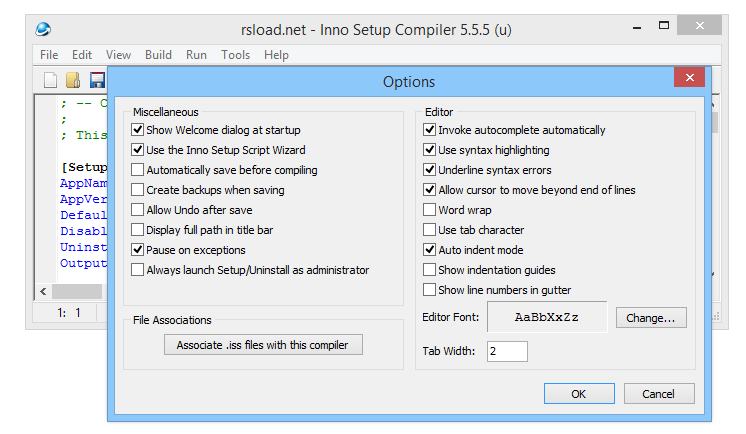Enable Use tab character
746x434 pixels.
click(x=430, y=230)
